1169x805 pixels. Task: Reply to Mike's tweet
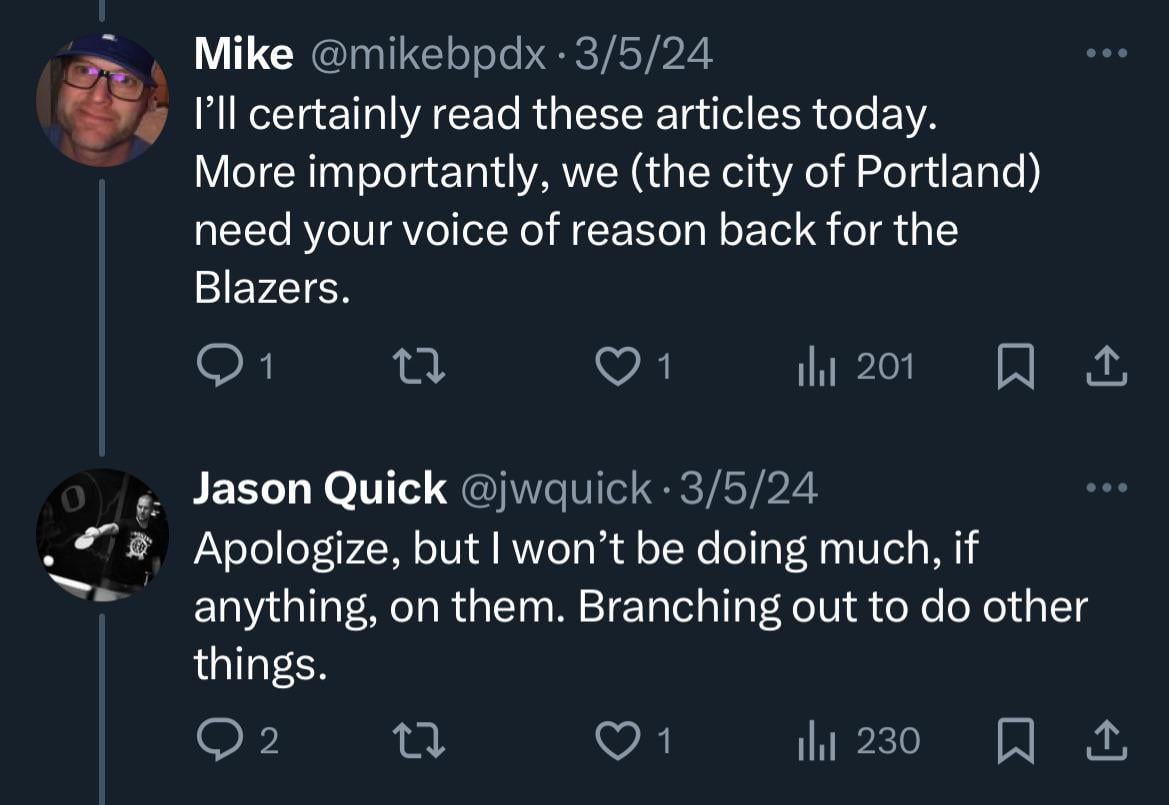point(214,369)
